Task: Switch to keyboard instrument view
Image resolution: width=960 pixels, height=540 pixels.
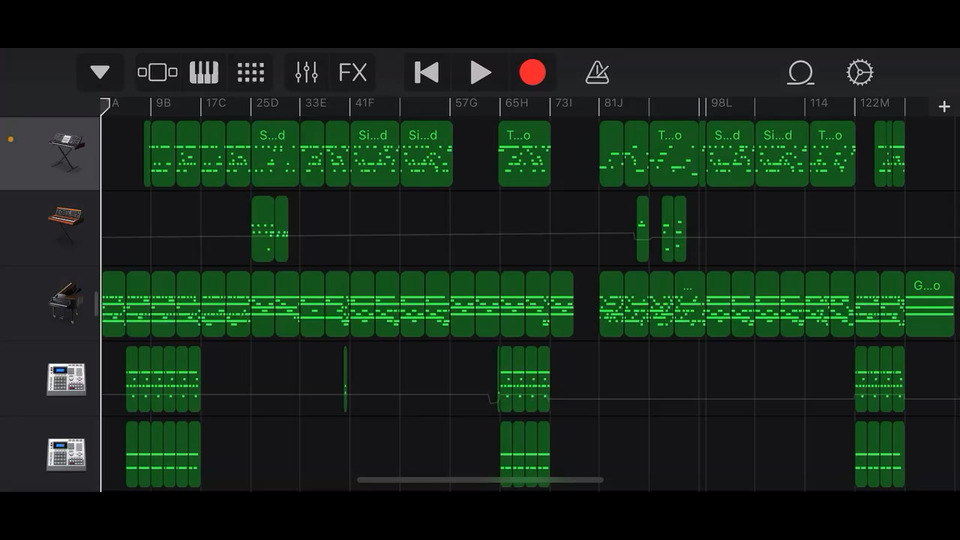Action: point(204,72)
